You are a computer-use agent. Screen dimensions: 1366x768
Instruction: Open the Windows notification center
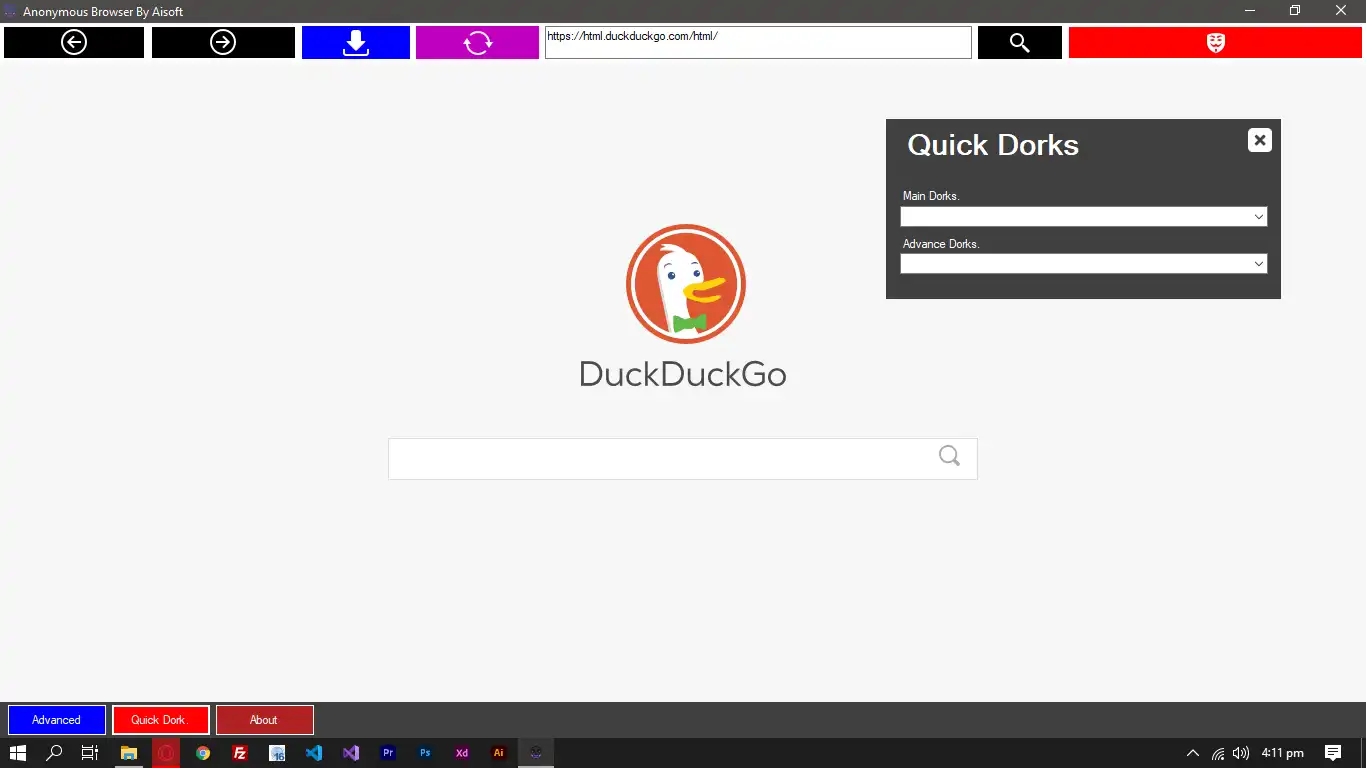[x=1333, y=753]
